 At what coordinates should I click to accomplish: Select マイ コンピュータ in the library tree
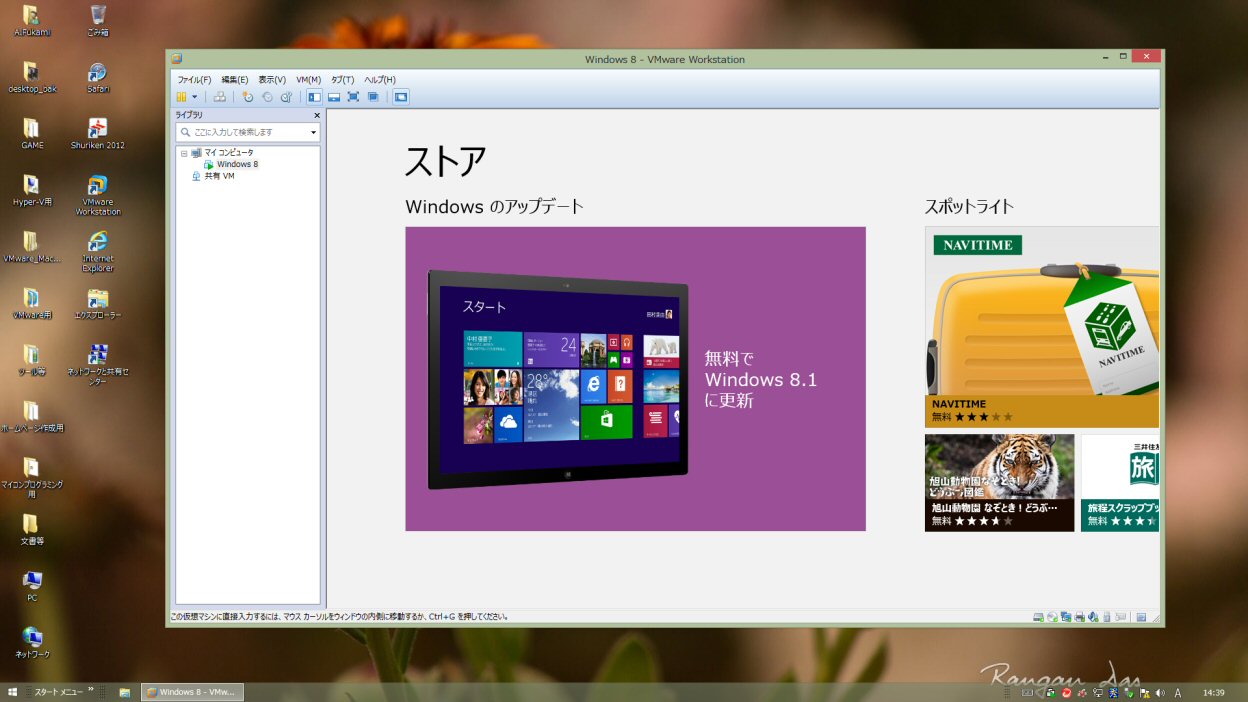(228, 153)
